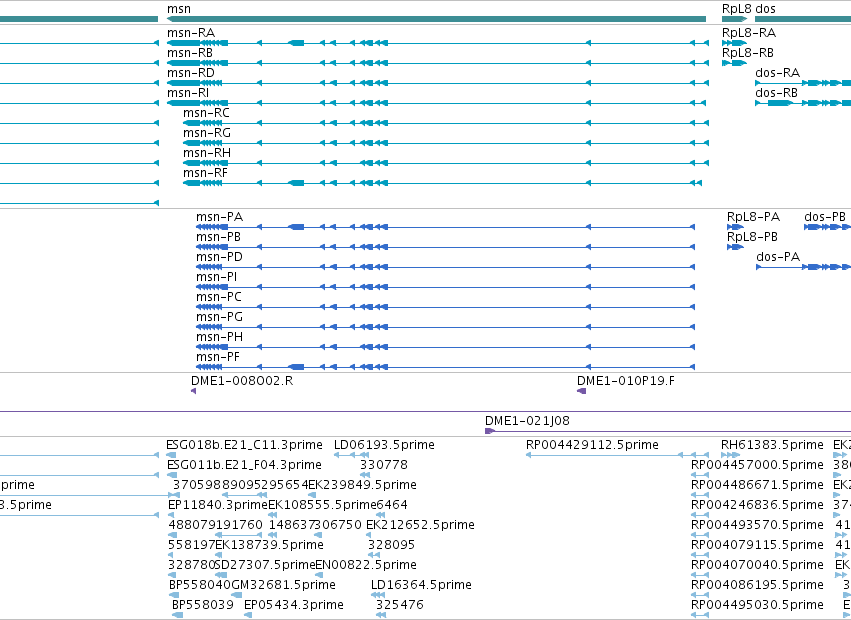Screen dimensions: 851x620
Task: Select the msn-RB transcript label
Action: point(189,53)
